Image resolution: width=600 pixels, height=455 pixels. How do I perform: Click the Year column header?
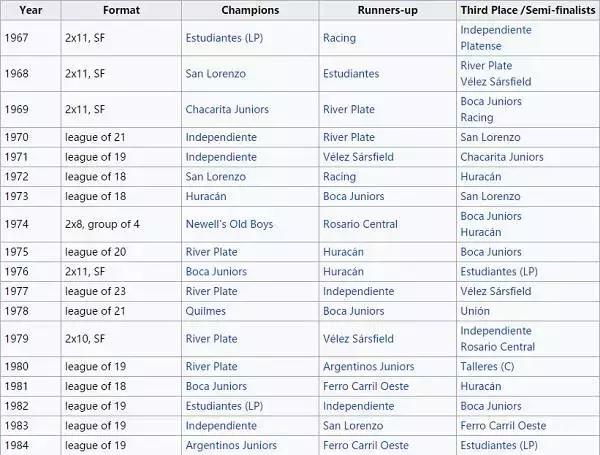(31, 10)
